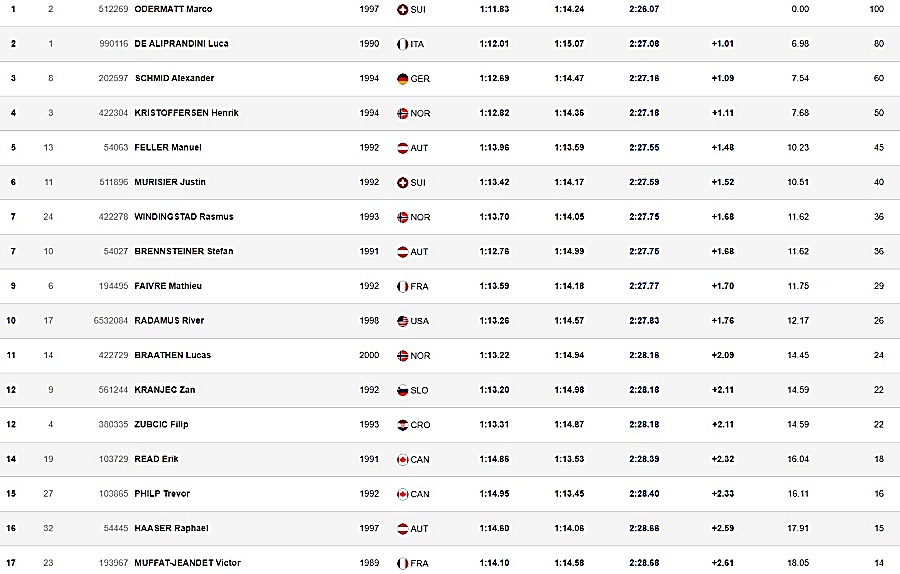Click the Croatia flag in ZUBCIC Filip row
The width and height of the screenshot is (900, 574).
[x=402, y=425]
